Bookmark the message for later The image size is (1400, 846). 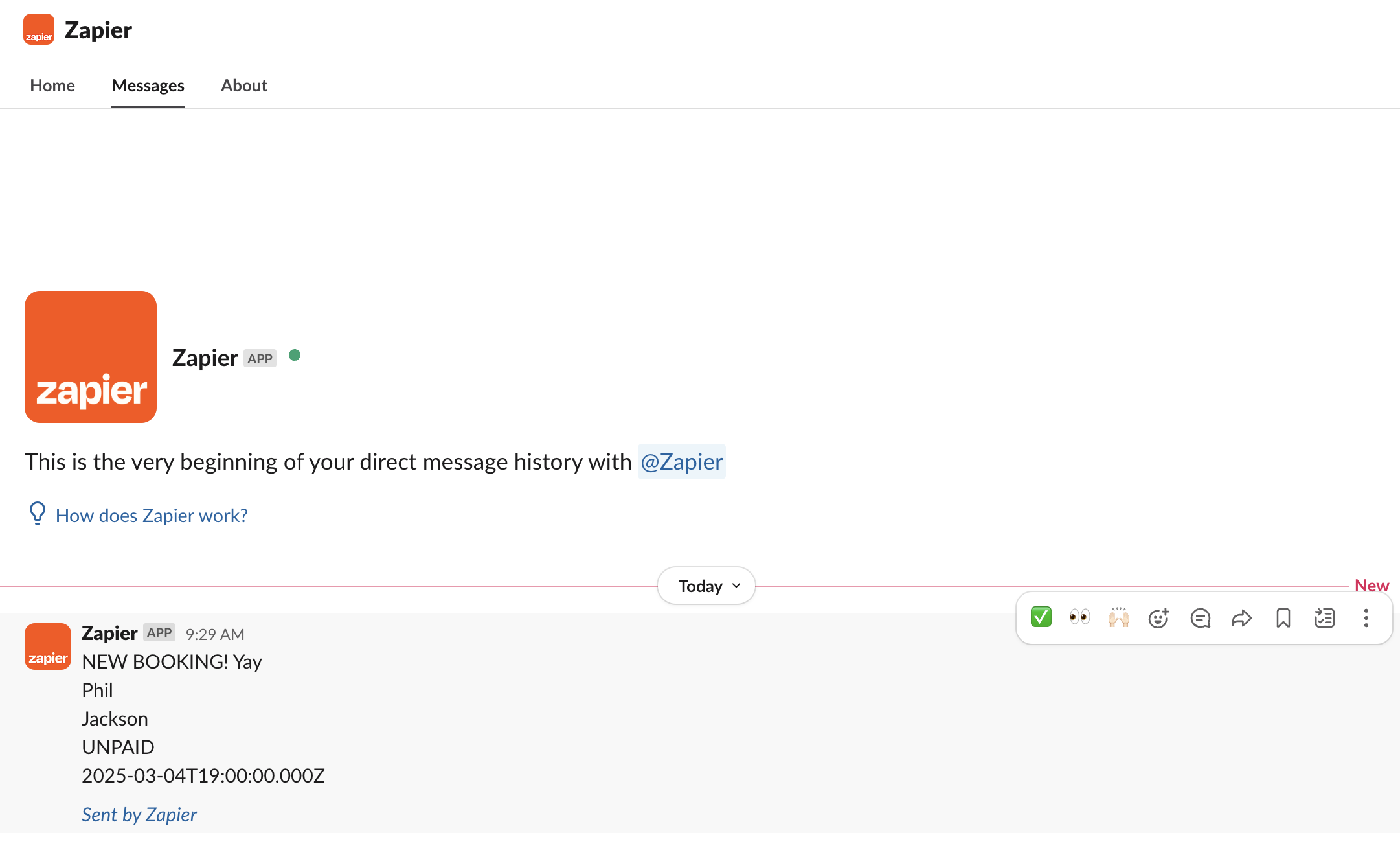point(1283,618)
